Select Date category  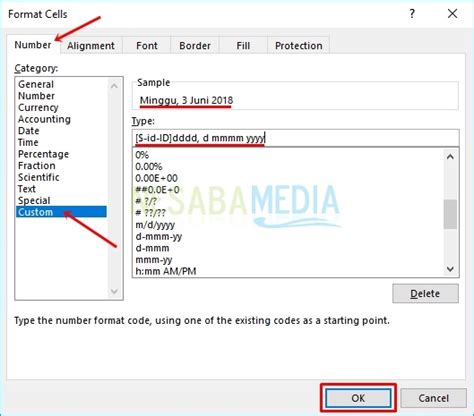(x=61, y=131)
